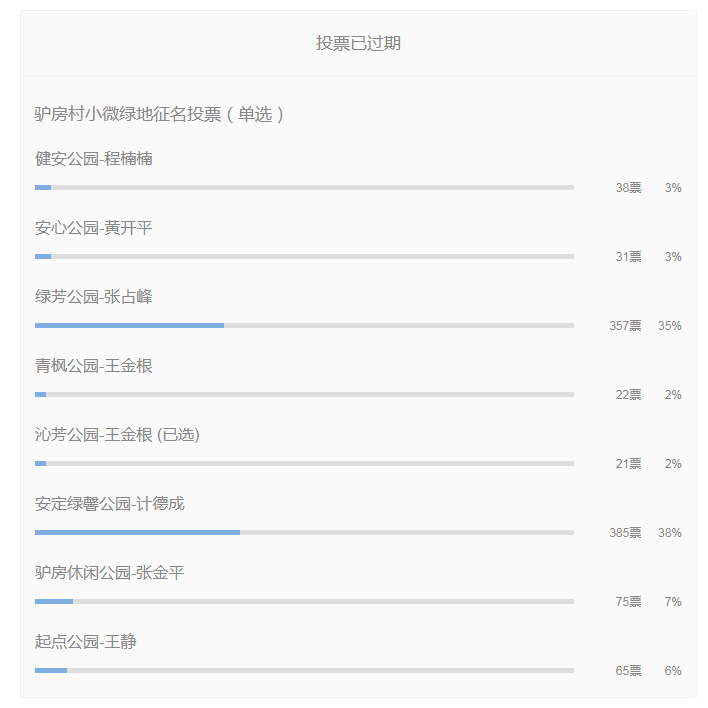Image resolution: width=708 pixels, height=708 pixels.
Task: Choose option 健安公园-程楠楠
Action: [x=93, y=158]
